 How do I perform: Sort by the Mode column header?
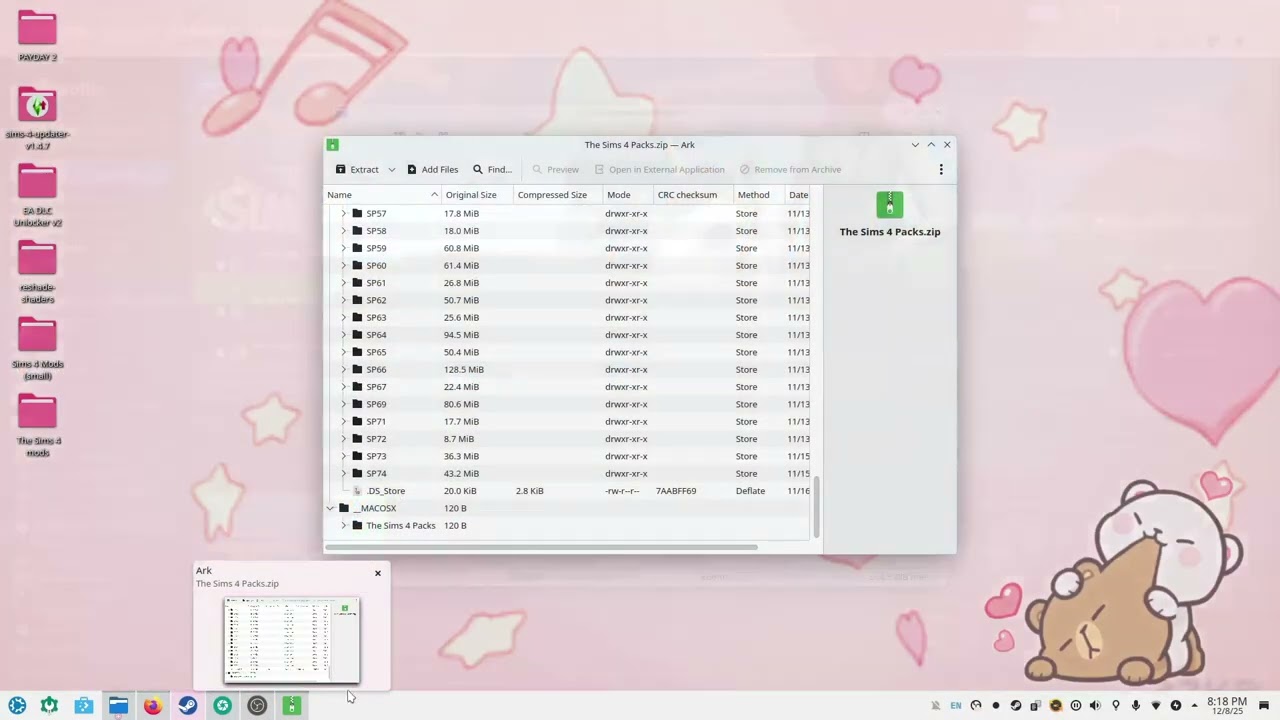[x=628, y=195]
